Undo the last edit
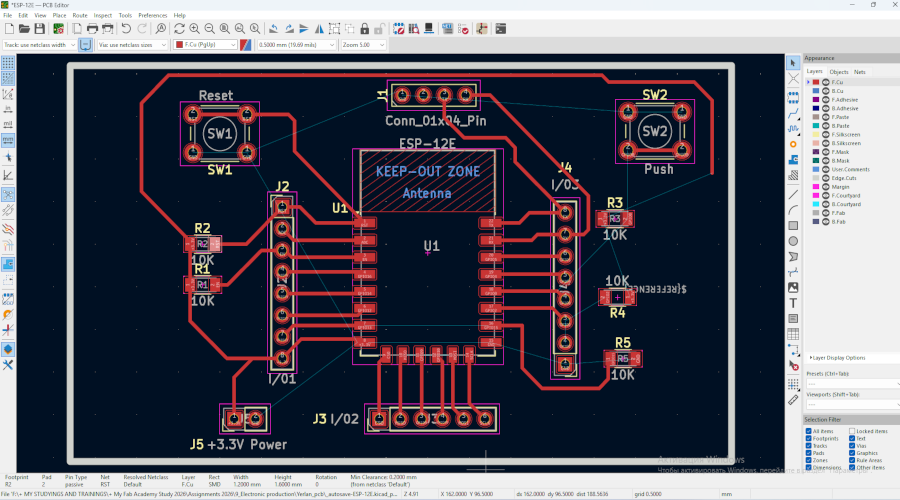This screenshot has width=900, height=500. point(126,29)
